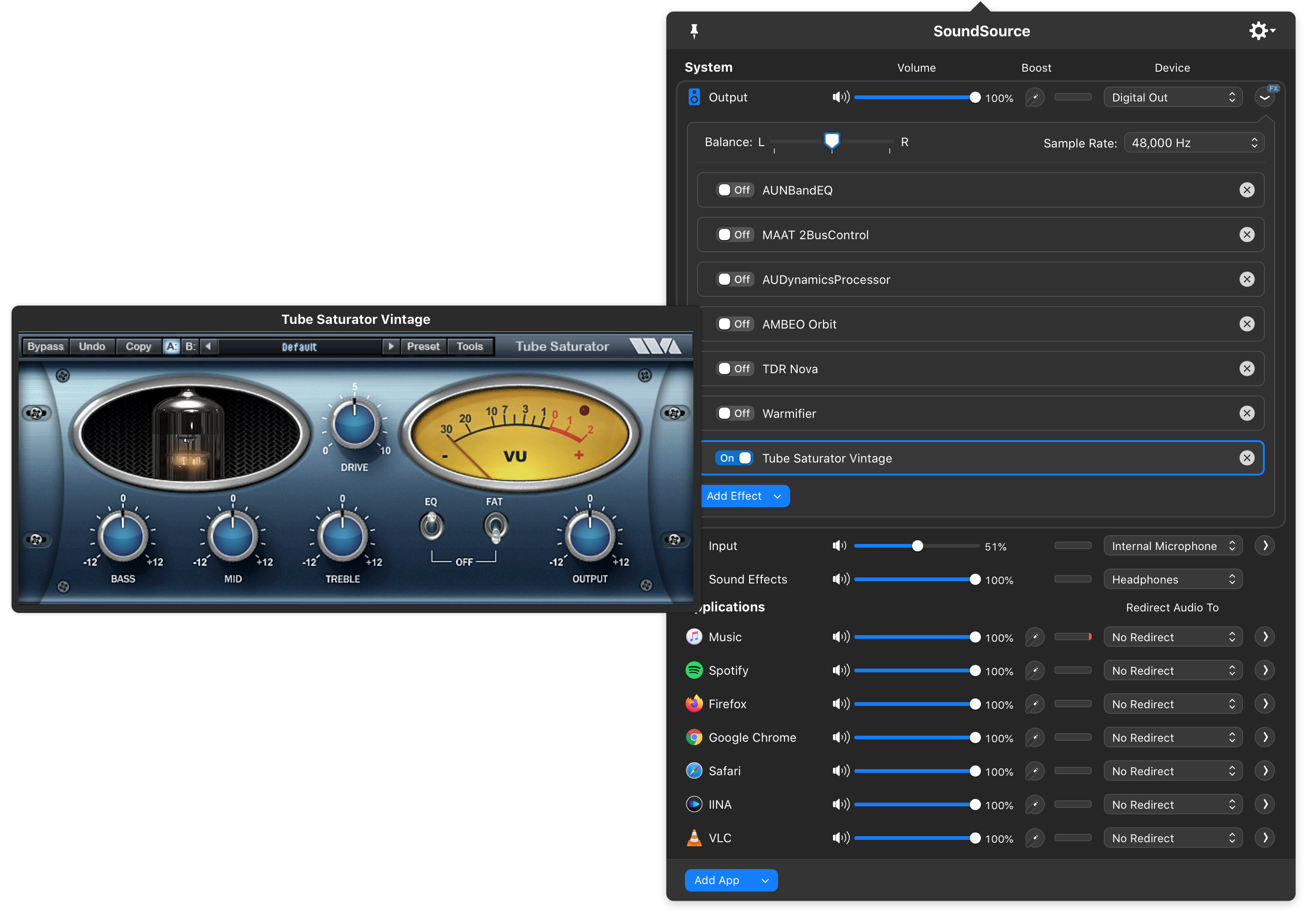Collapse the Output FX expander
The image size is (1316, 912).
(x=1264, y=97)
